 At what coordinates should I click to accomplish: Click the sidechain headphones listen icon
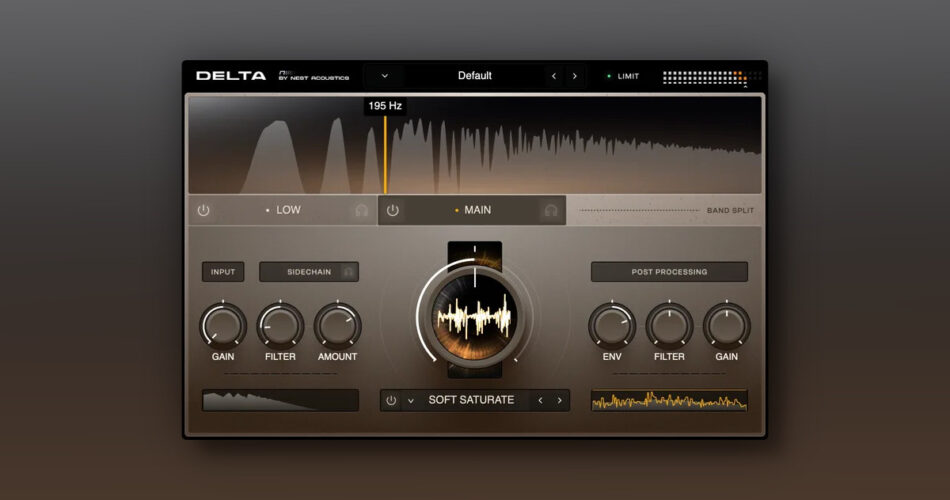pyautogui.click(x=349, y=272)
